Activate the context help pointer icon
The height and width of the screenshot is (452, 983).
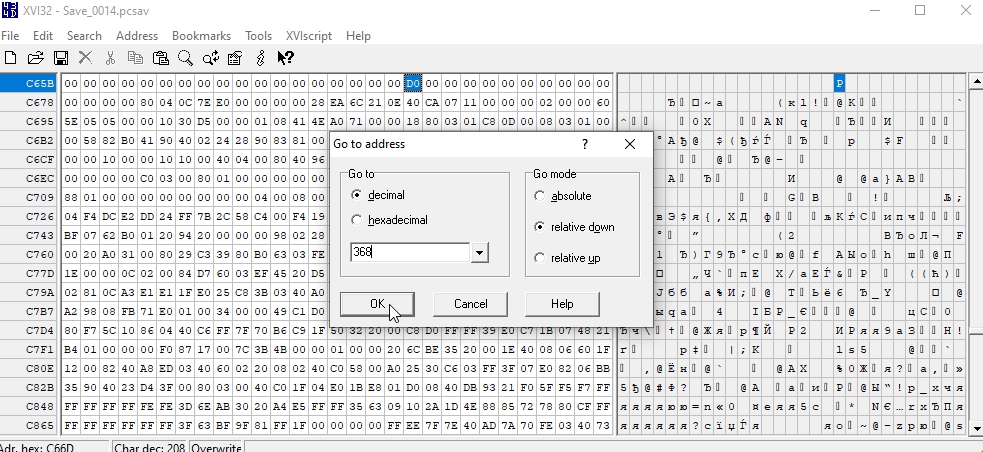tap(285, 58)
